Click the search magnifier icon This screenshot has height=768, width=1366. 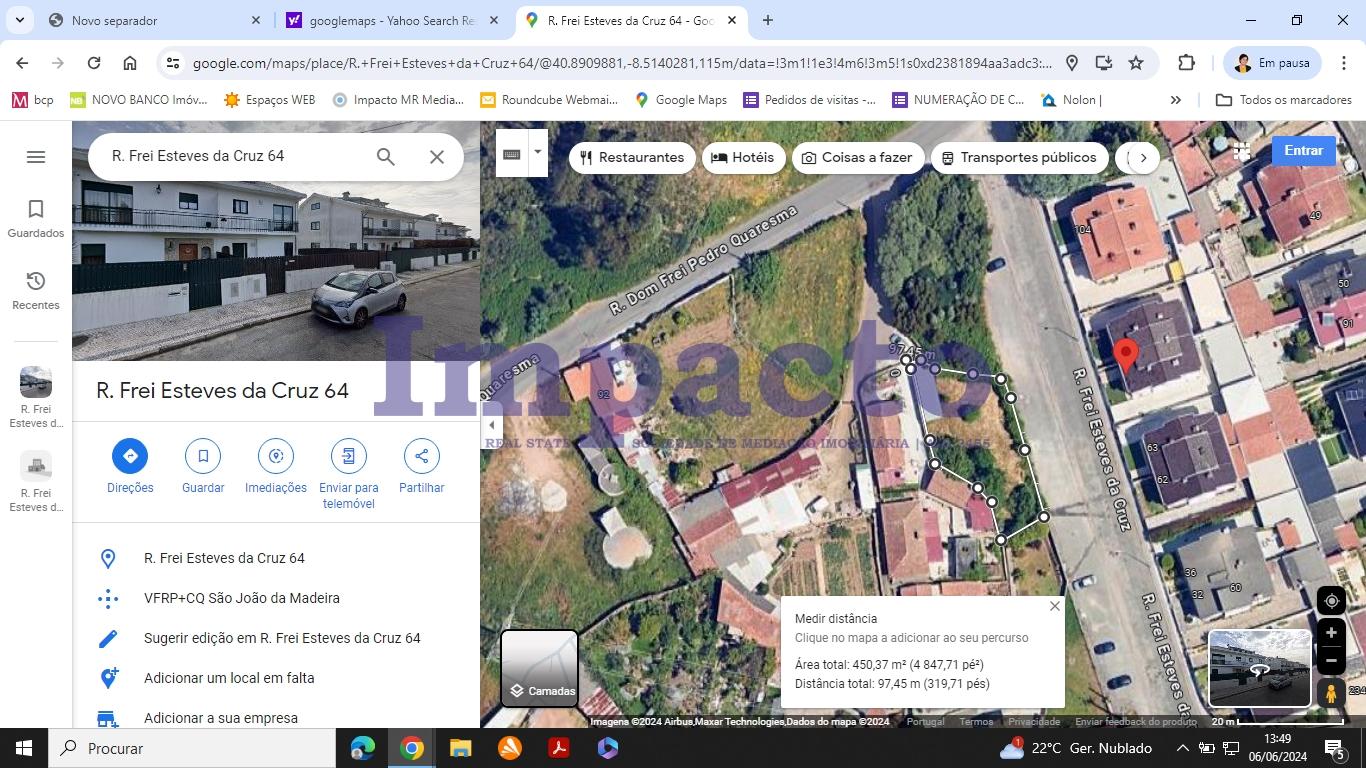(x=385, y=157)
